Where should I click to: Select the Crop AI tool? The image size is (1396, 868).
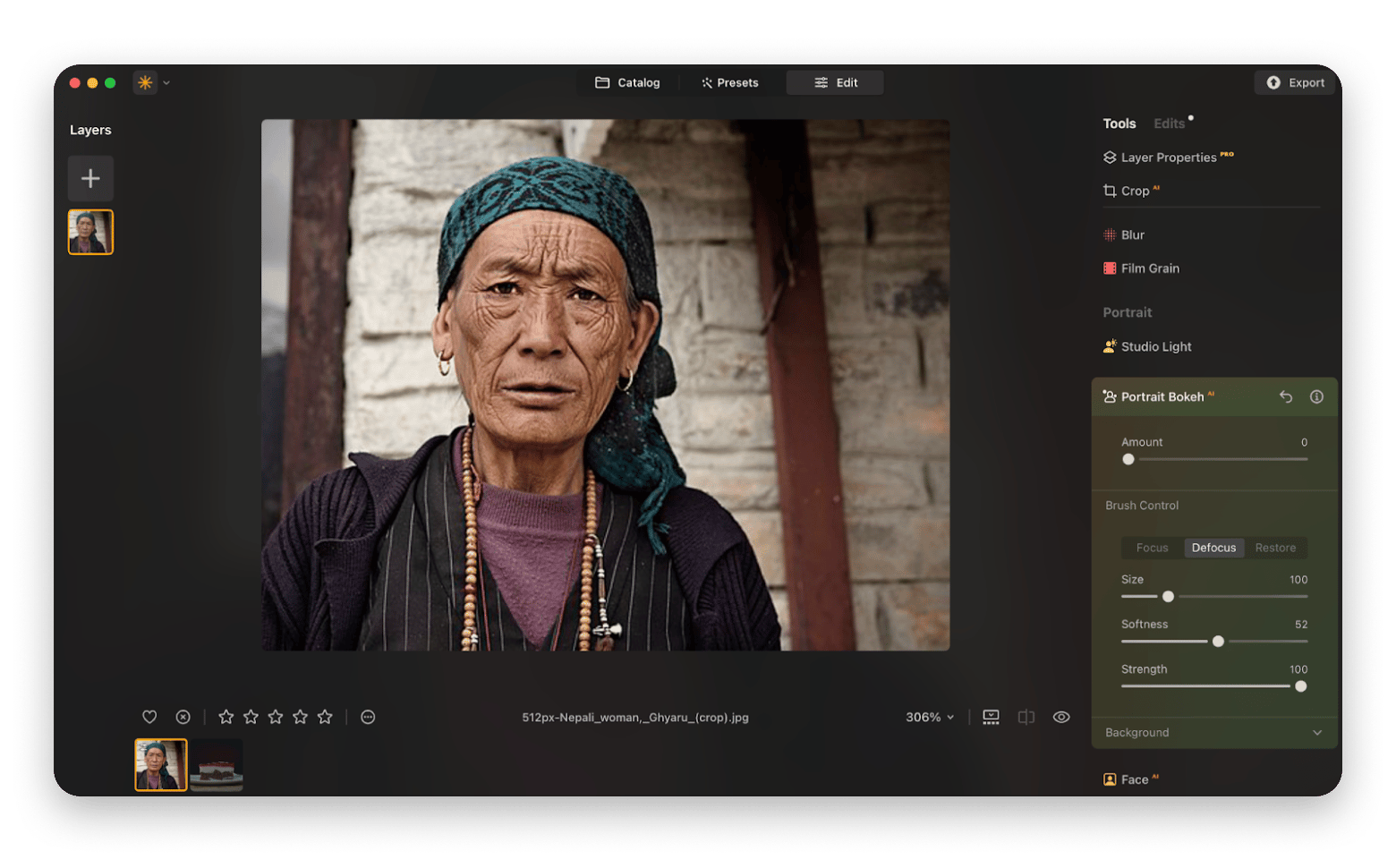(1133, 191)
